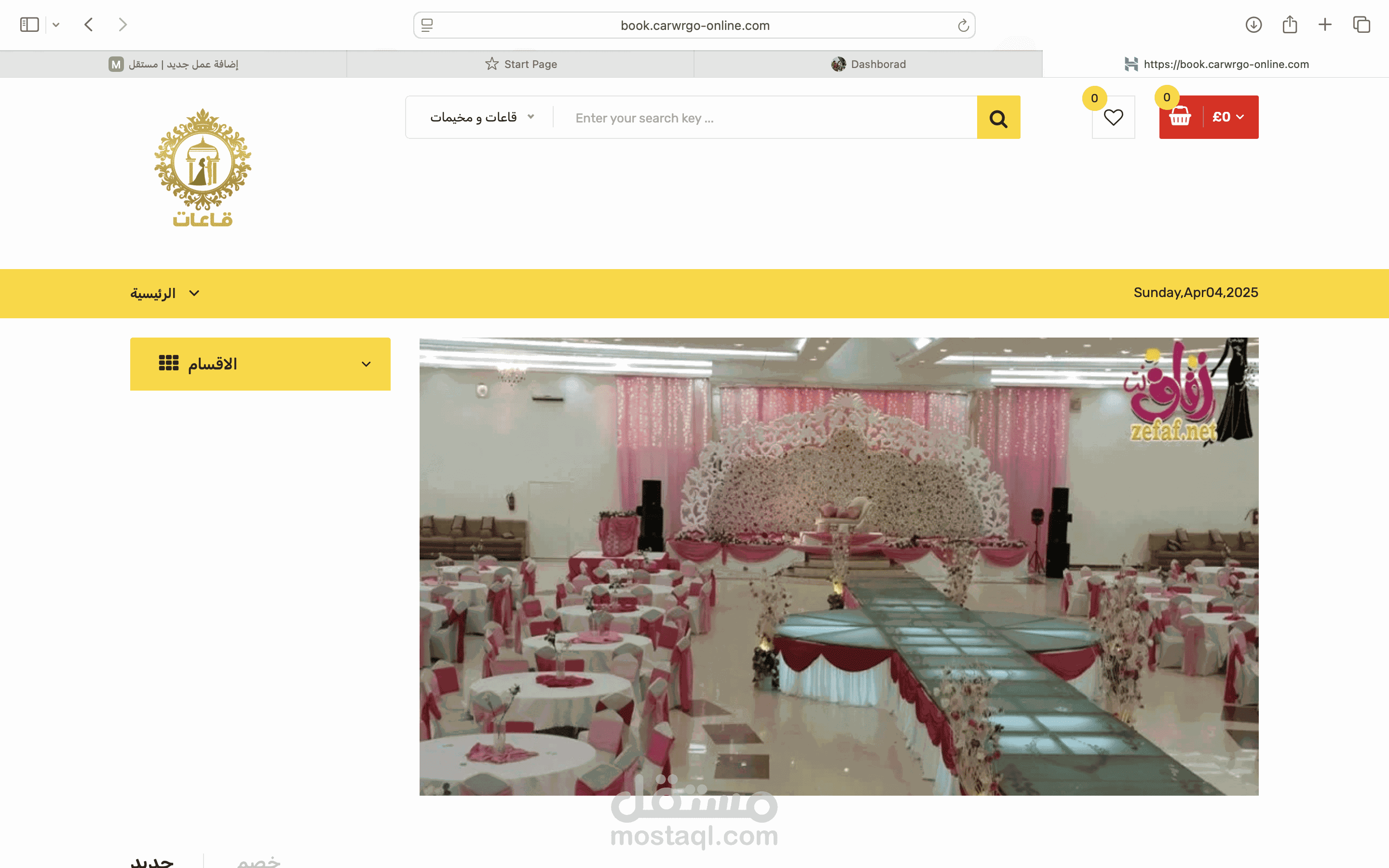Click the downloads icon in the browser toolbar

(1254, 24)
